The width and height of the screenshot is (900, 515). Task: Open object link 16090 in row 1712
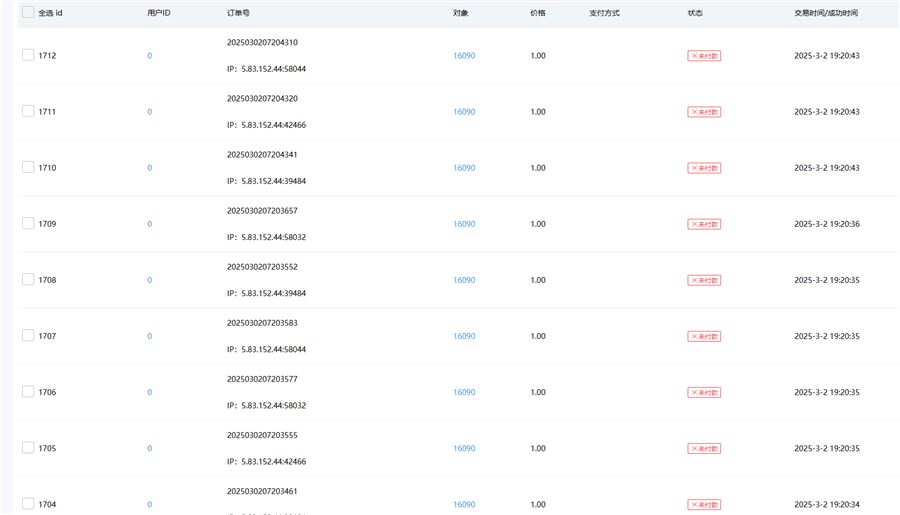pyautogui.click(x=464, y=56)
